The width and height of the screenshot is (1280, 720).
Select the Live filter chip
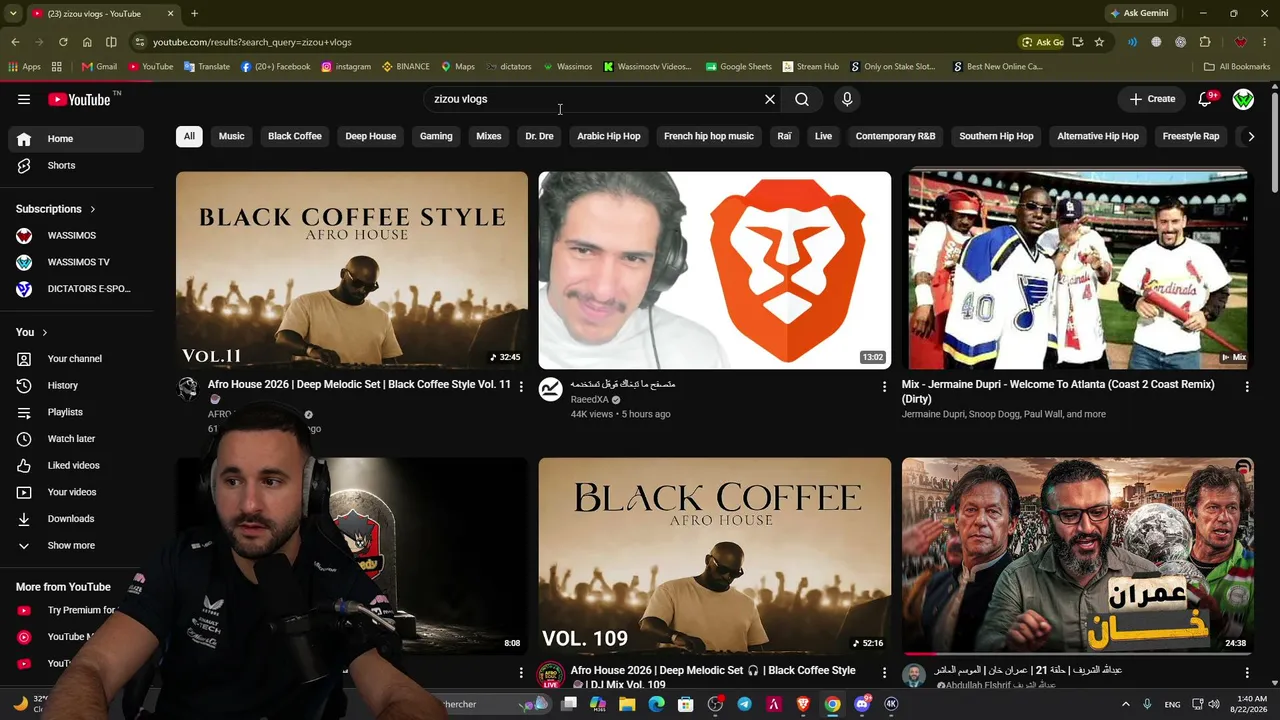point(823,136)
